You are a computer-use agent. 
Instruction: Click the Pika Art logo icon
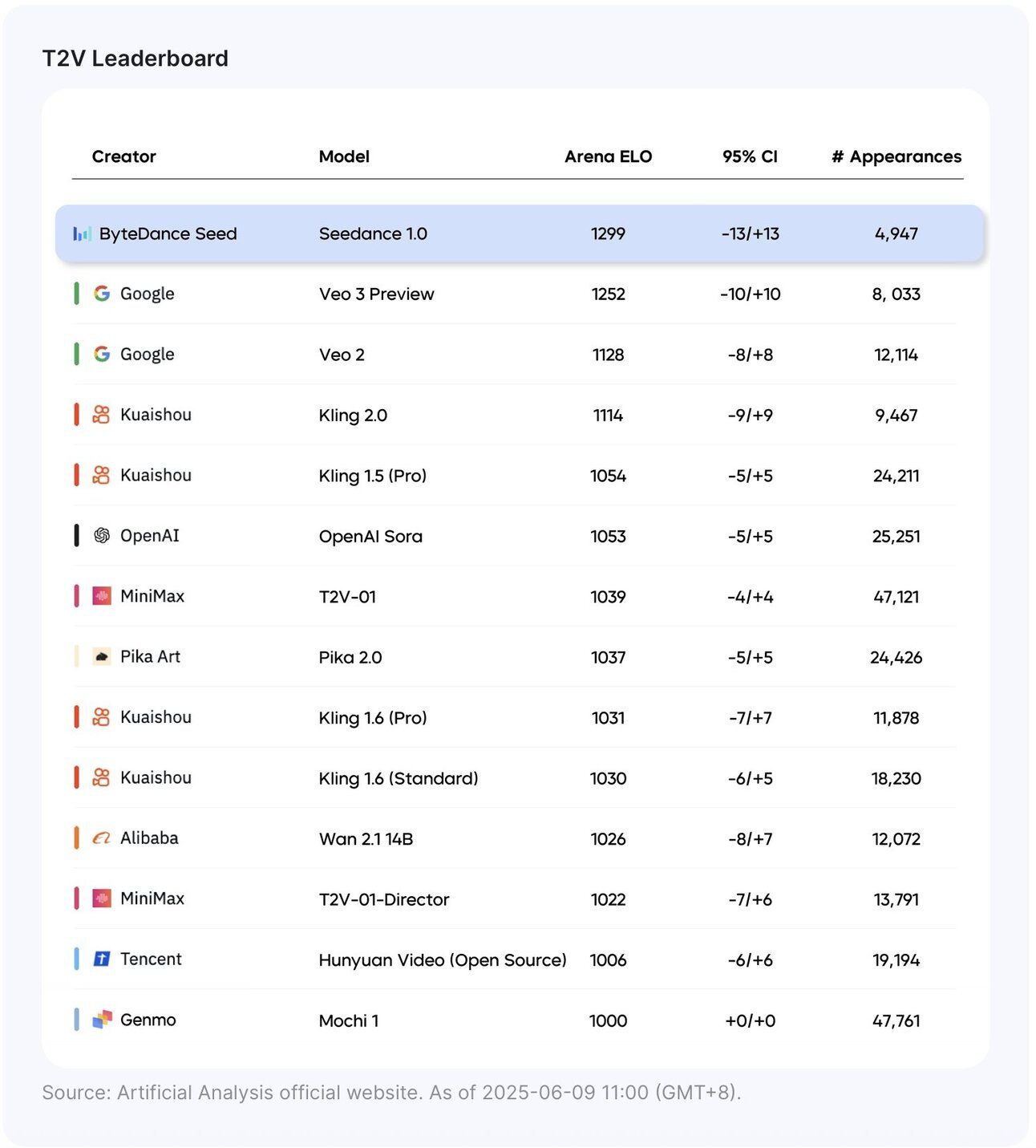click(102, 656)
